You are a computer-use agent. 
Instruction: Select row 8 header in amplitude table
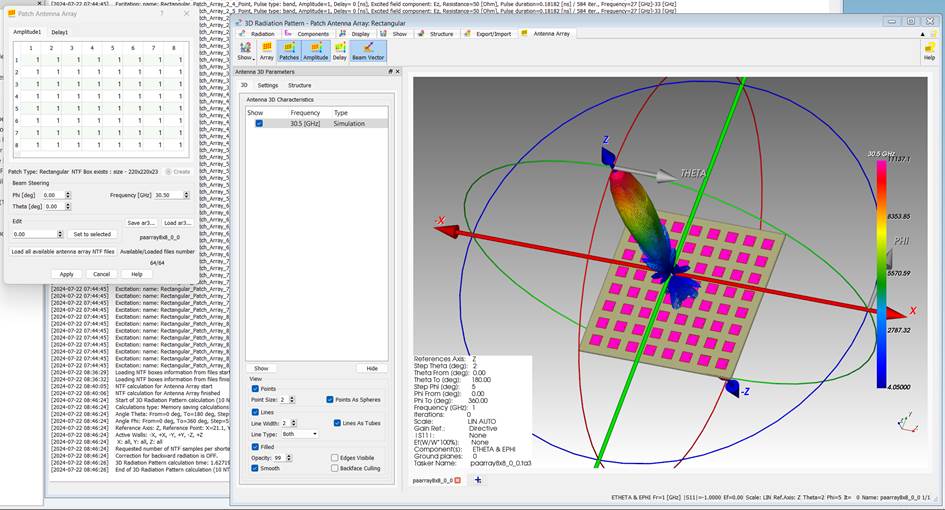pyautogui.click(x=17, y=145)
